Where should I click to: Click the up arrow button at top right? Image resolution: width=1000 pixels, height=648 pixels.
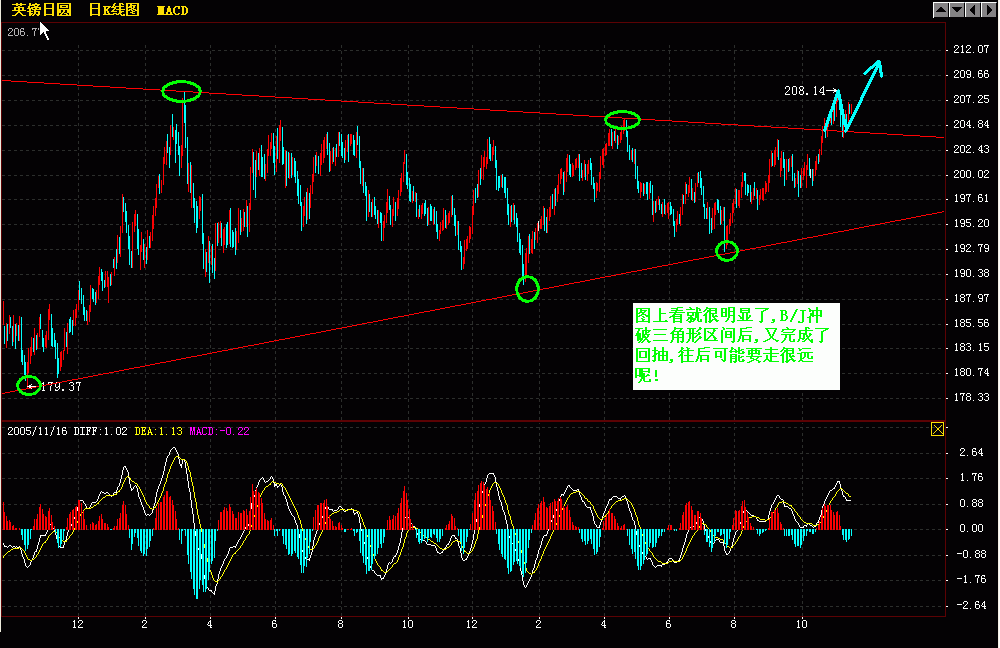(x=941, y=10)
